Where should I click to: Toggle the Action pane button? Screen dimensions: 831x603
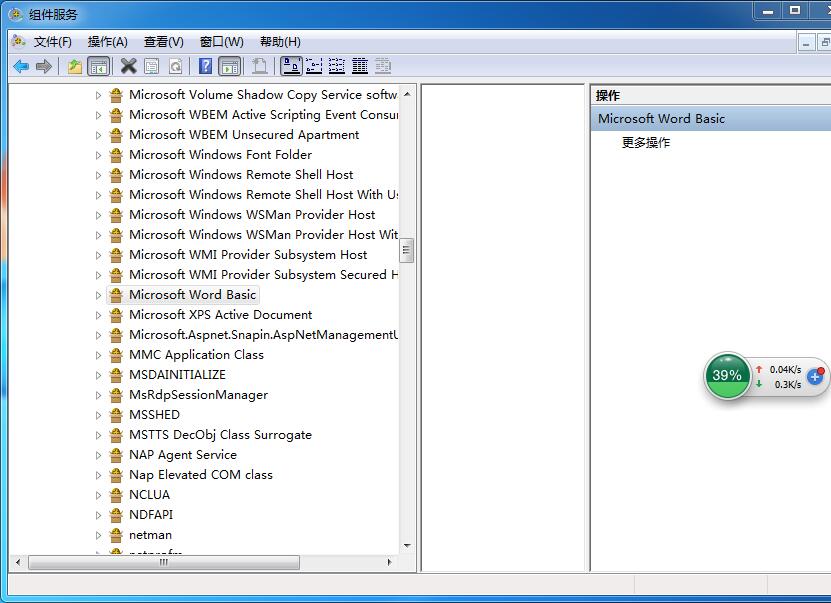pos(230,66)
